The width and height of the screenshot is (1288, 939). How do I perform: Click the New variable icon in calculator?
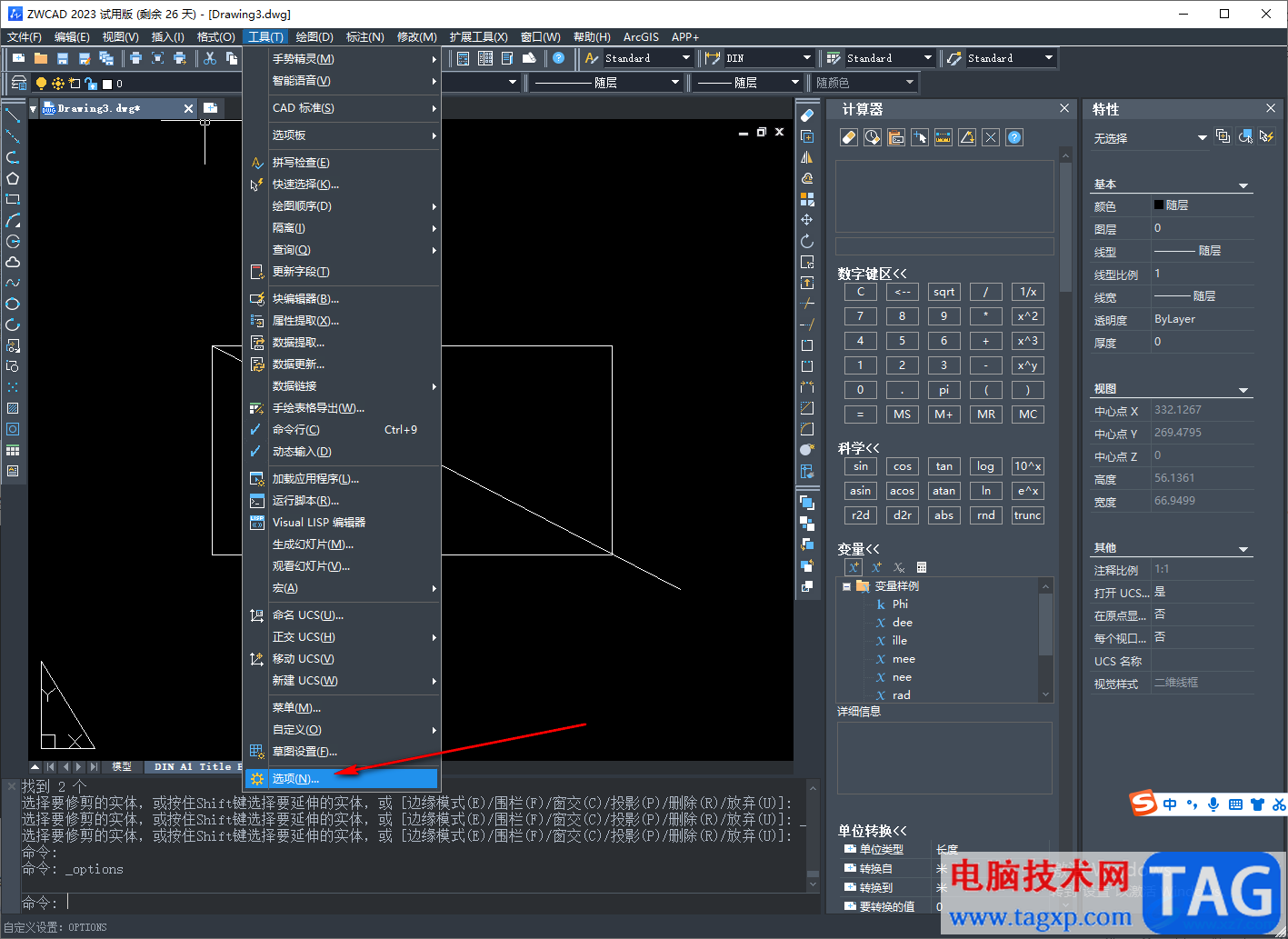(854, 567)
